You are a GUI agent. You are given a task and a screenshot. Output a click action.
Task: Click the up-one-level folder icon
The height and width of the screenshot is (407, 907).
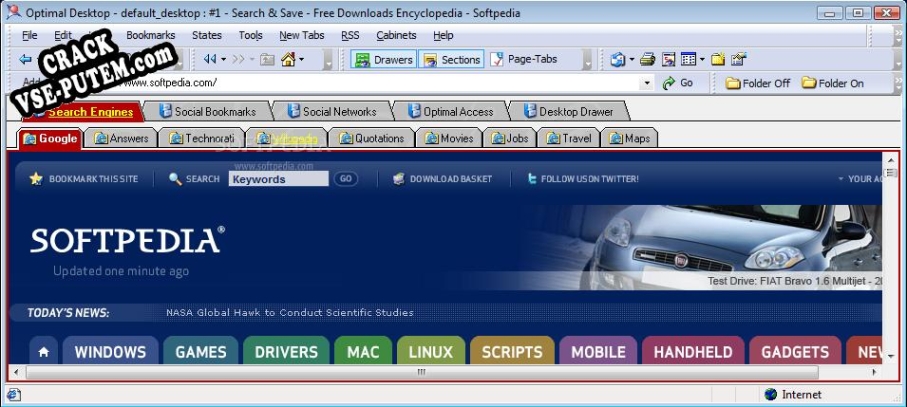coord(267,59)
